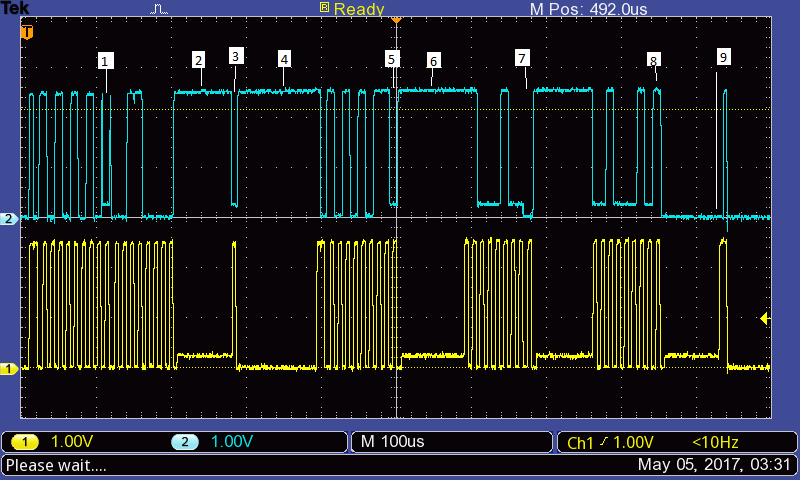Click the 'Please wait....' message
The width and height of the screenshot is (800, 480).
coord(56,465)
